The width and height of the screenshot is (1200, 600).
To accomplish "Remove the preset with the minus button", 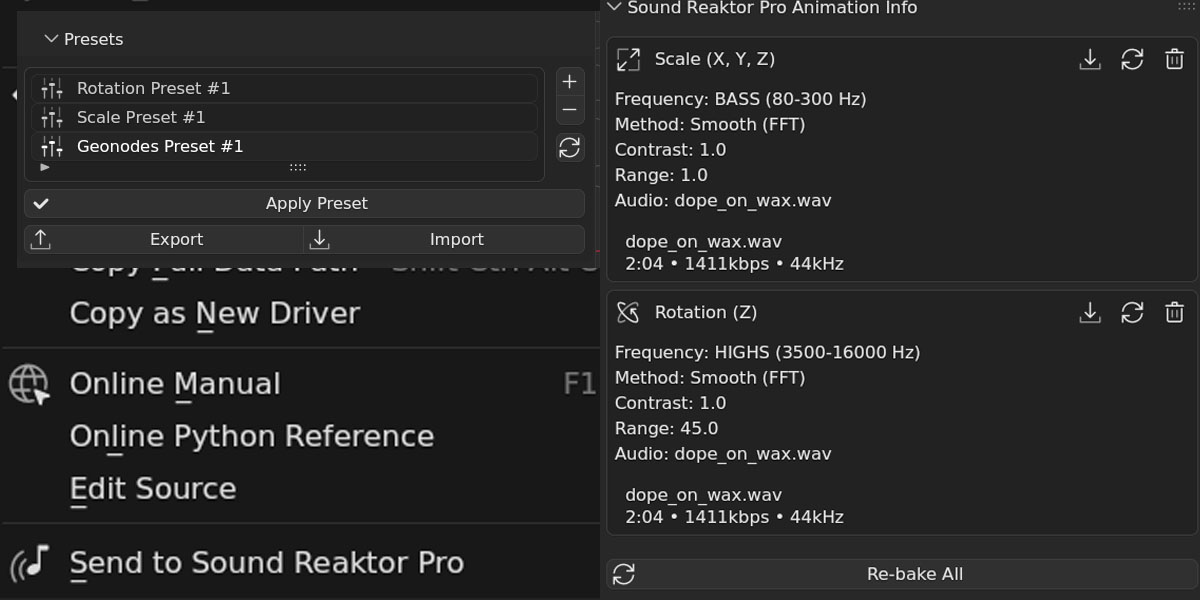I will (x=570, y=109).
